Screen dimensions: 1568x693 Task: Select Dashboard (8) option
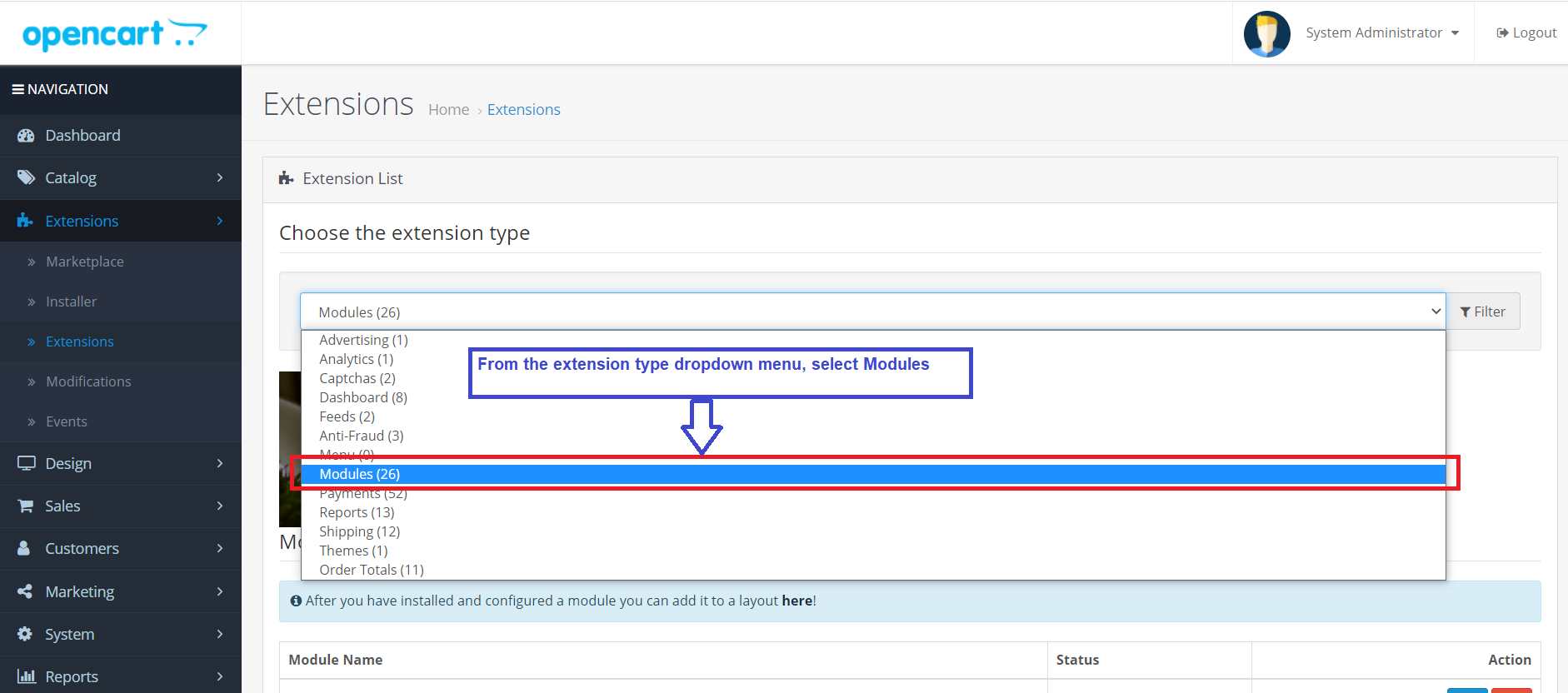[x=873, y=397]
